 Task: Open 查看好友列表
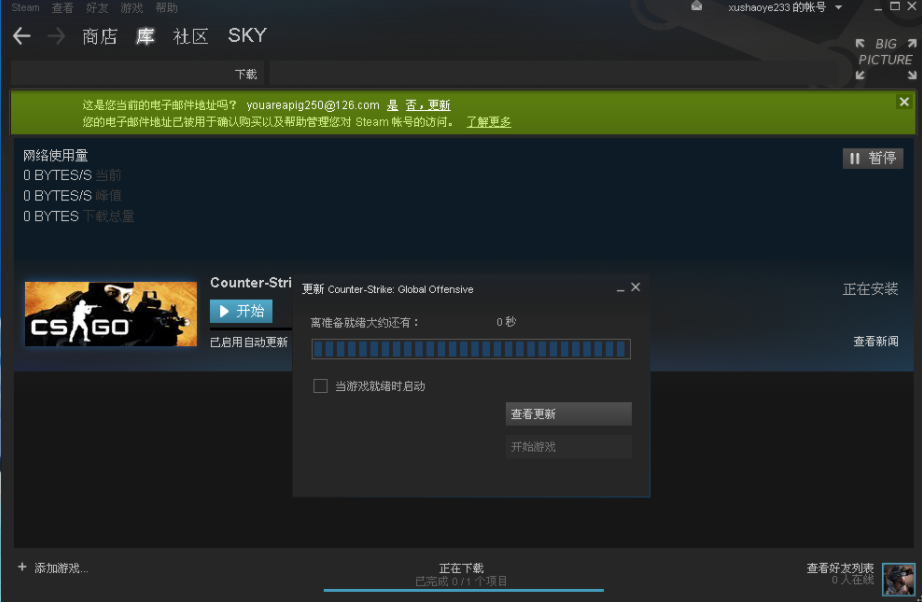(840, 568)
